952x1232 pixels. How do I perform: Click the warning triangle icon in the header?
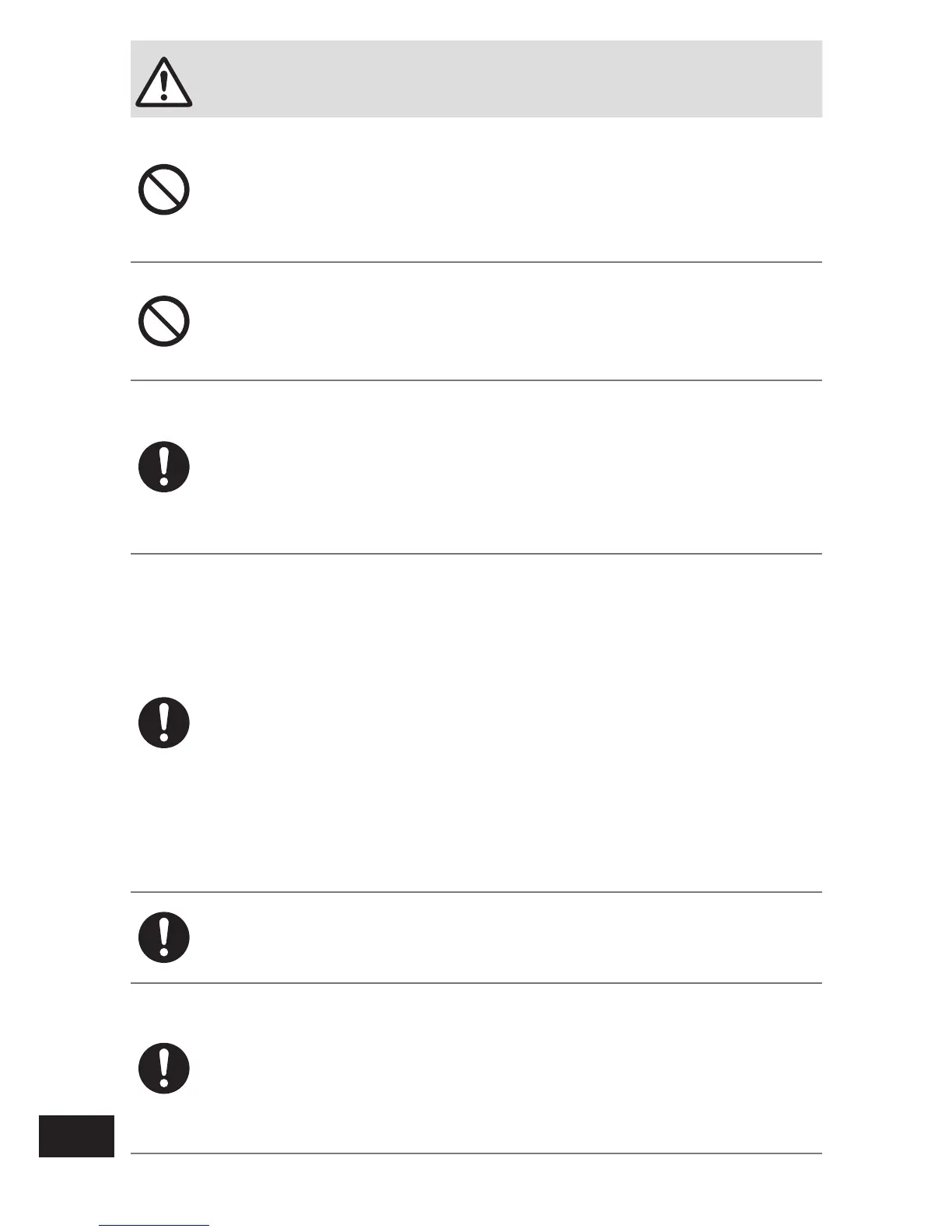[163, 82]
